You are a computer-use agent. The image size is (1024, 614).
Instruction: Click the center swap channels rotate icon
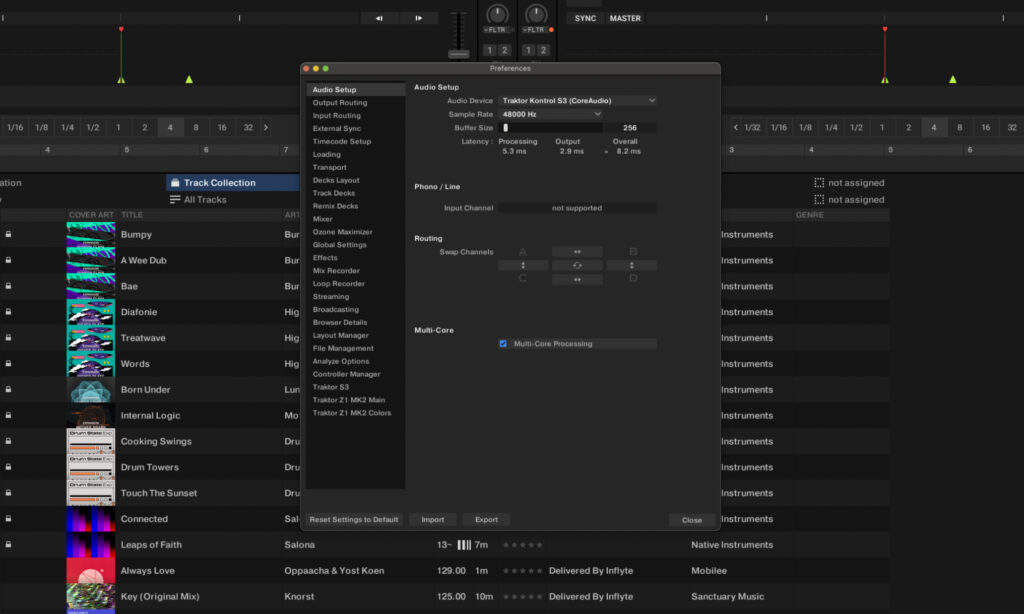pyautogui.click(x=577, y=266)
